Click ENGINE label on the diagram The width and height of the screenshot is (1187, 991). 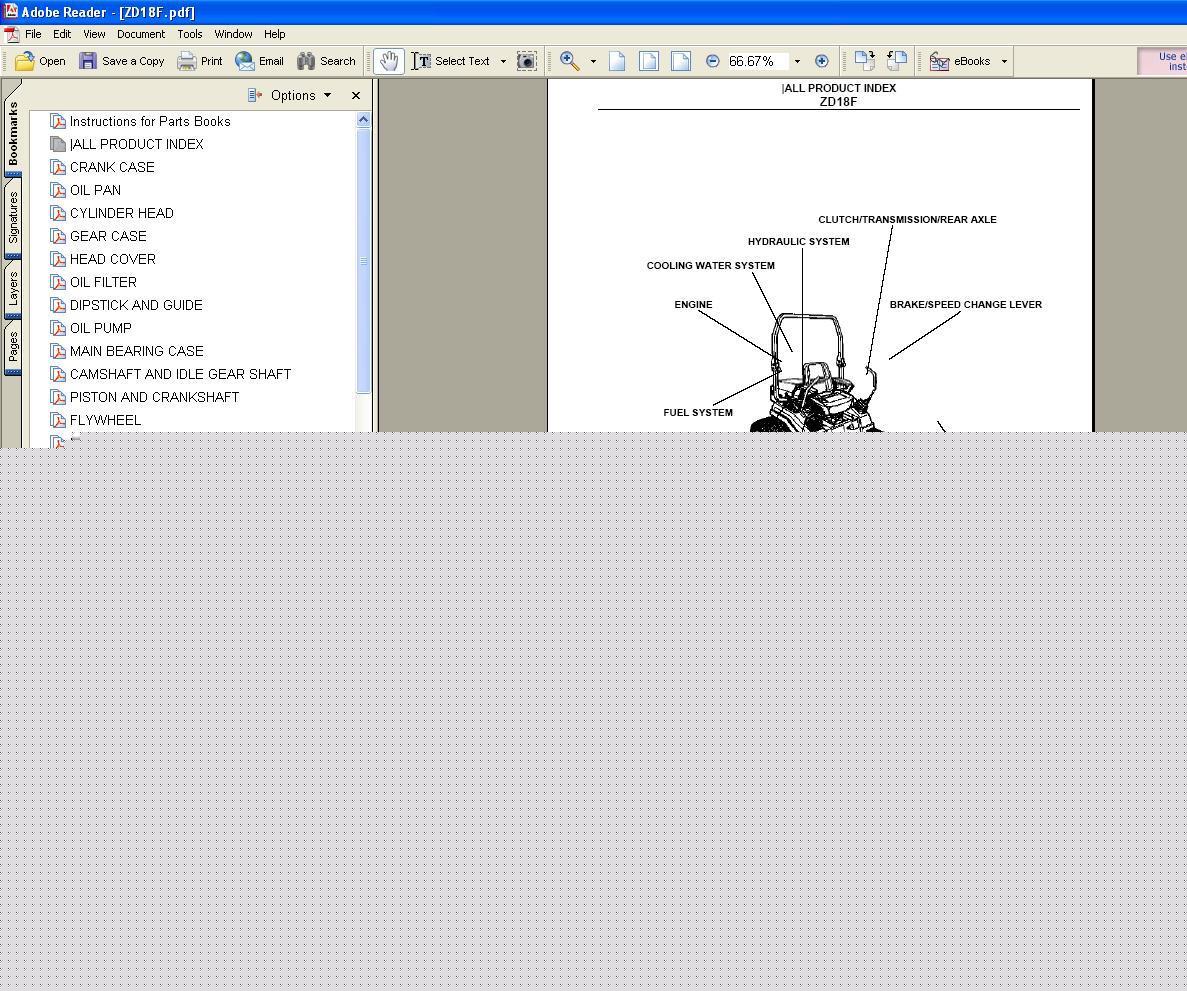point(693,304)
